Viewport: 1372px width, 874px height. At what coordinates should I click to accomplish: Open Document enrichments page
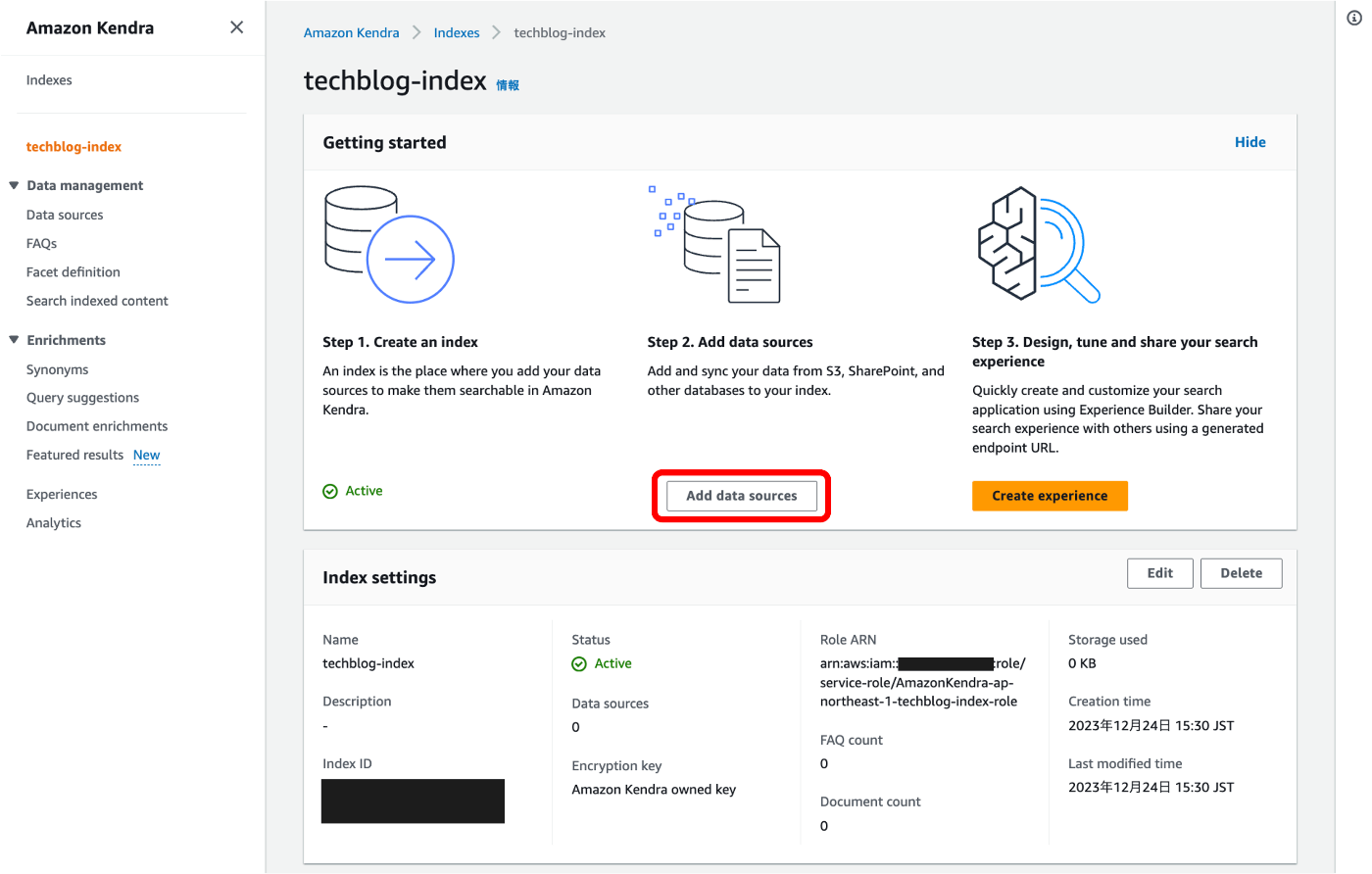click(97, 426)
